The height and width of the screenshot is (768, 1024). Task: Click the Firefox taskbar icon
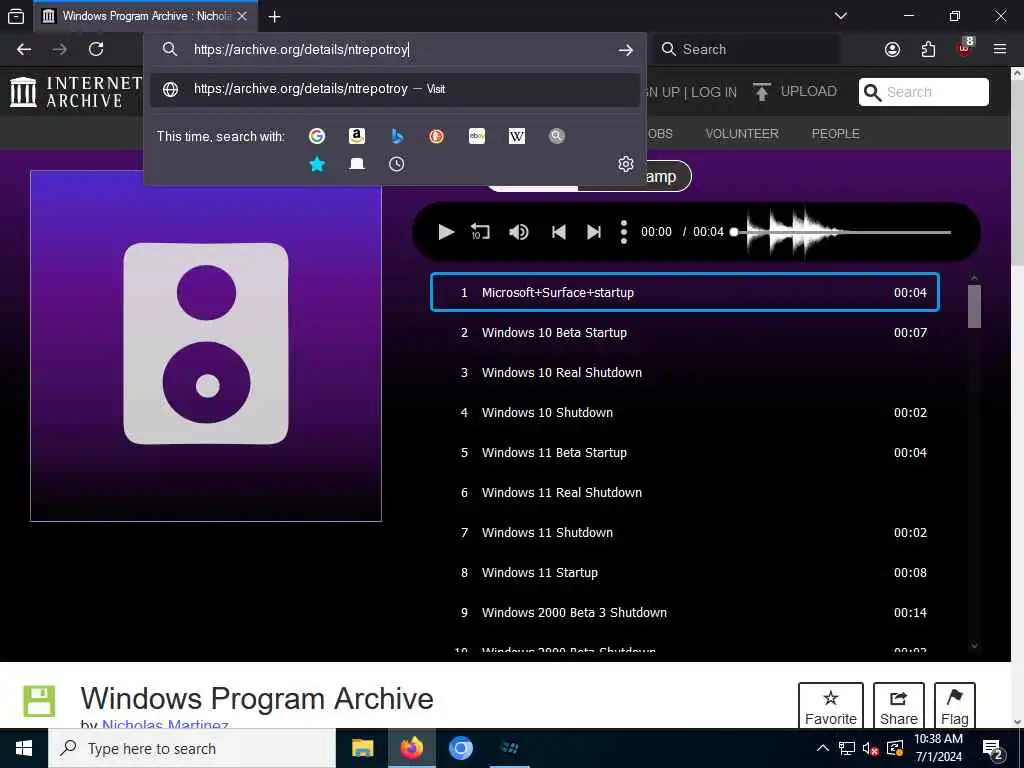coord(411,748)
